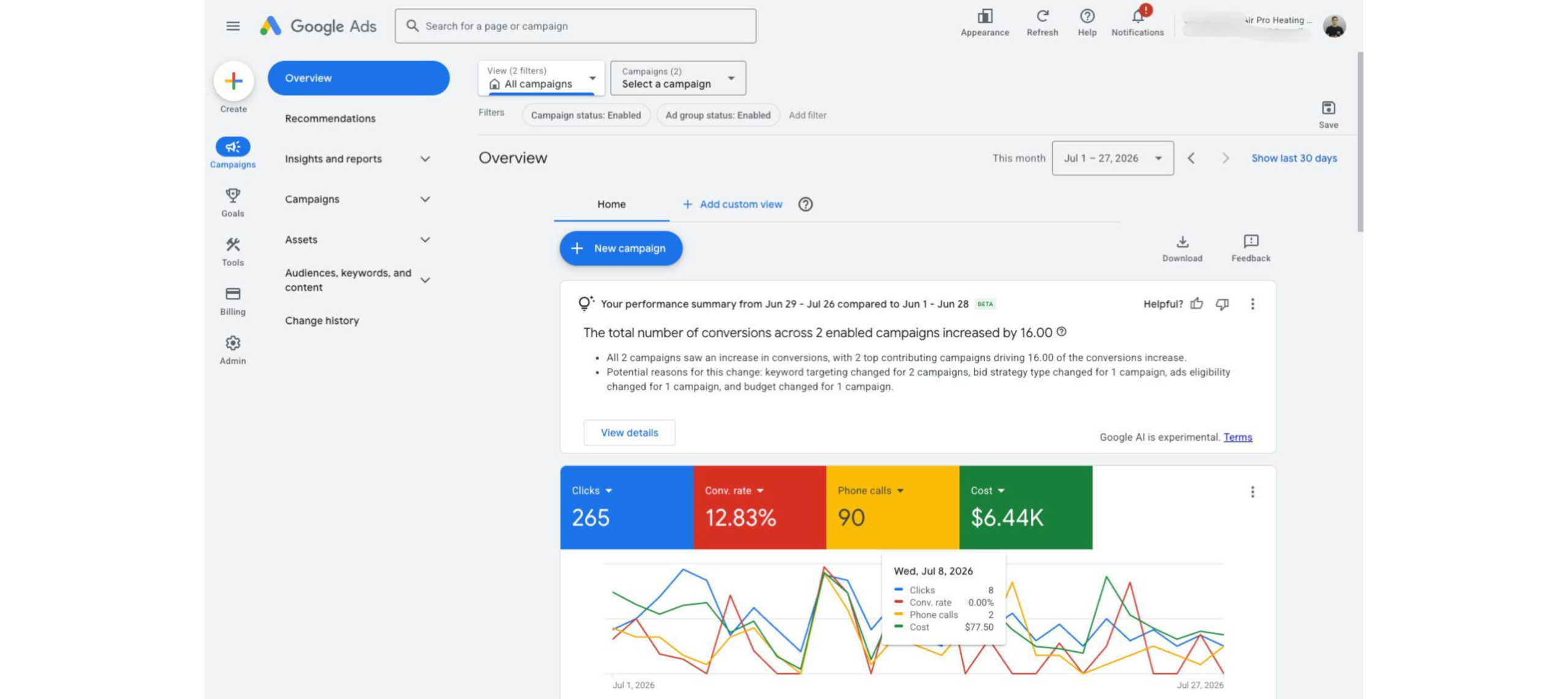Open Billing in the sidebar

(233, 301)
